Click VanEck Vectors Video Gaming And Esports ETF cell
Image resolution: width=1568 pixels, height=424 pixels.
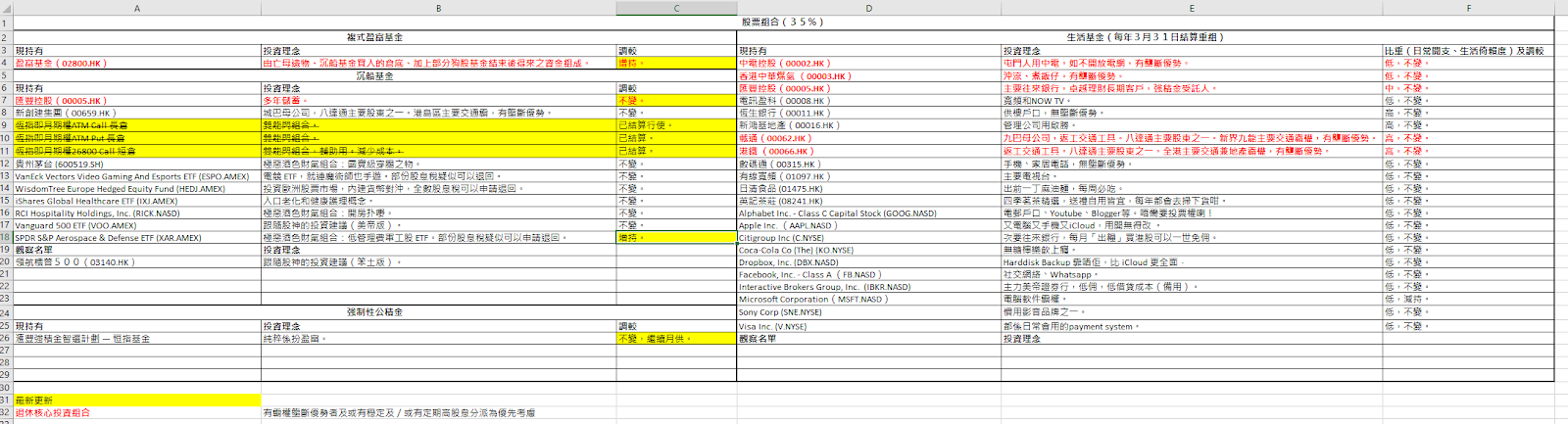tap(137, 176)
